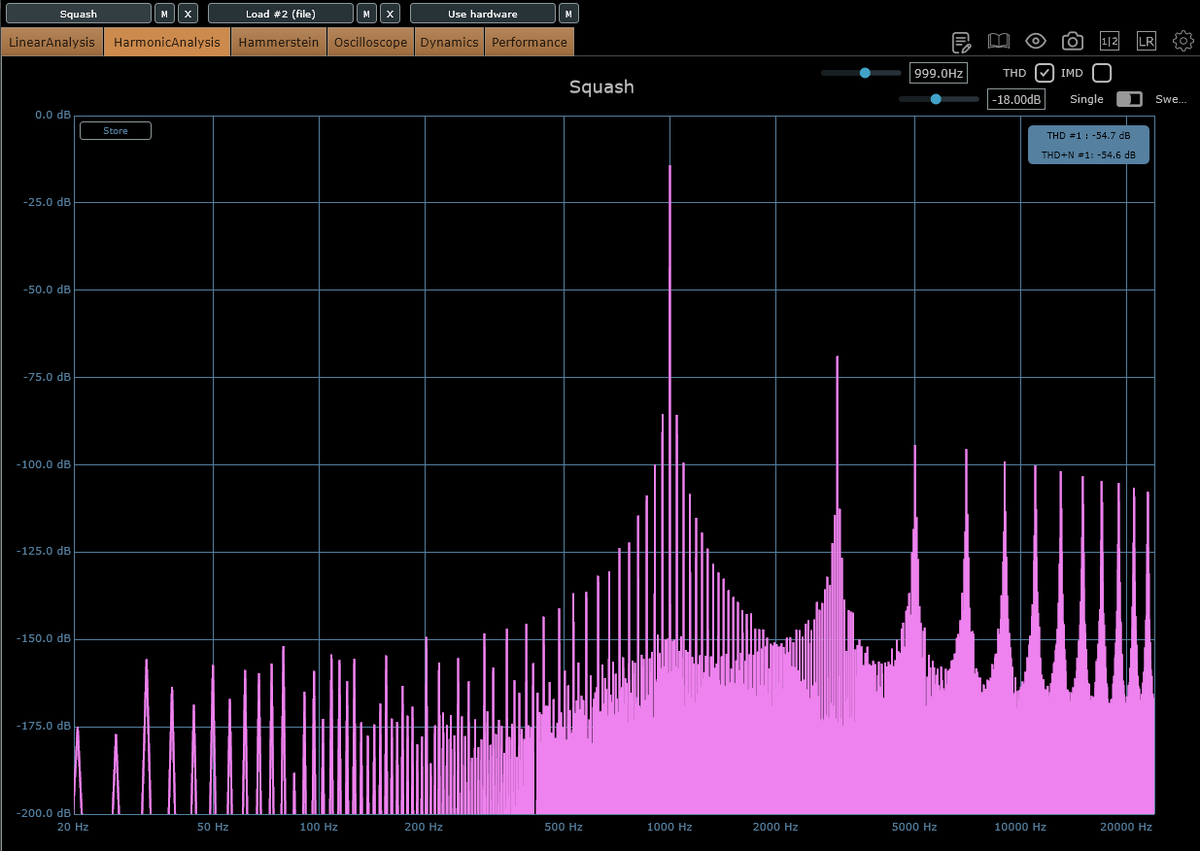Uncheck the THD checkbox
1200x851 pixels.
[1044, 73]
